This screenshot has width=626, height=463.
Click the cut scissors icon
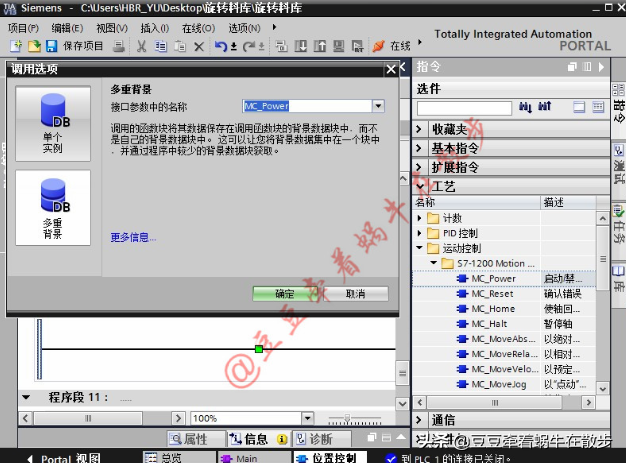(x=141, y=46)
